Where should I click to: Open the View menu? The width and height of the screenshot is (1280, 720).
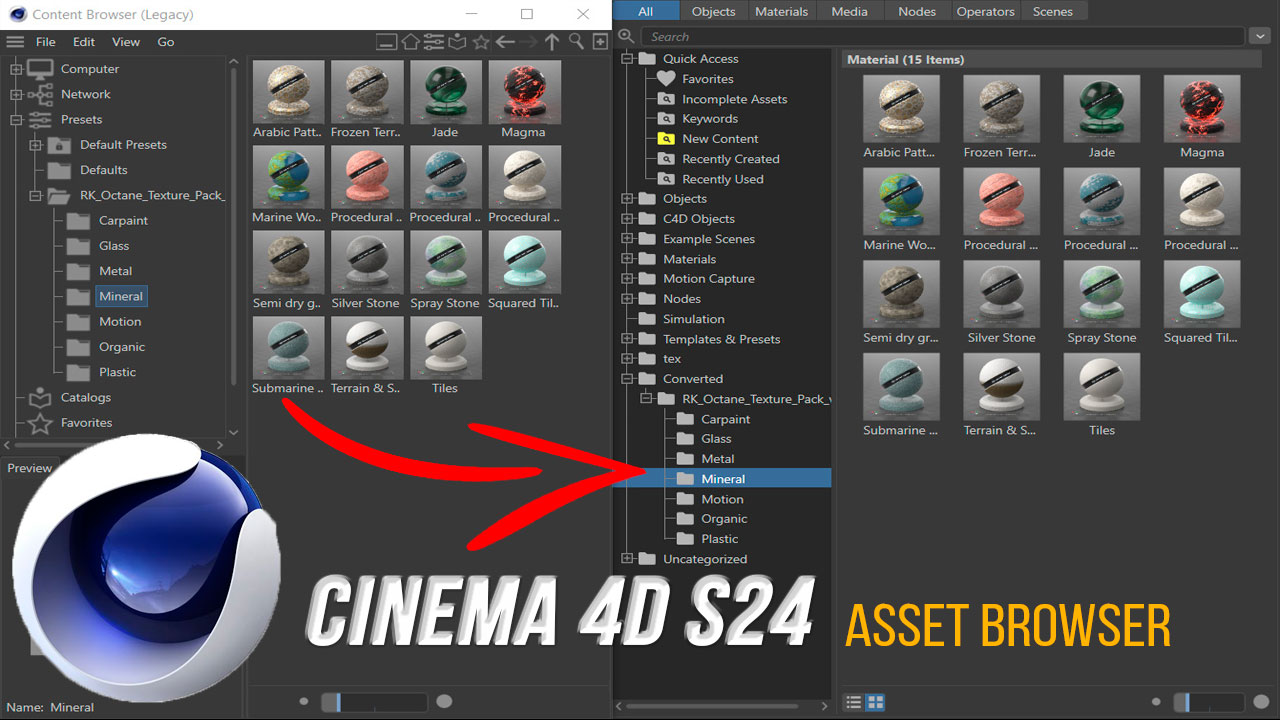[126, 42]
